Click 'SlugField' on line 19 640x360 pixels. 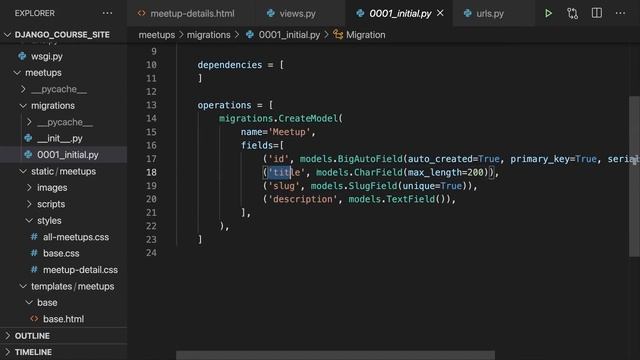373,186
